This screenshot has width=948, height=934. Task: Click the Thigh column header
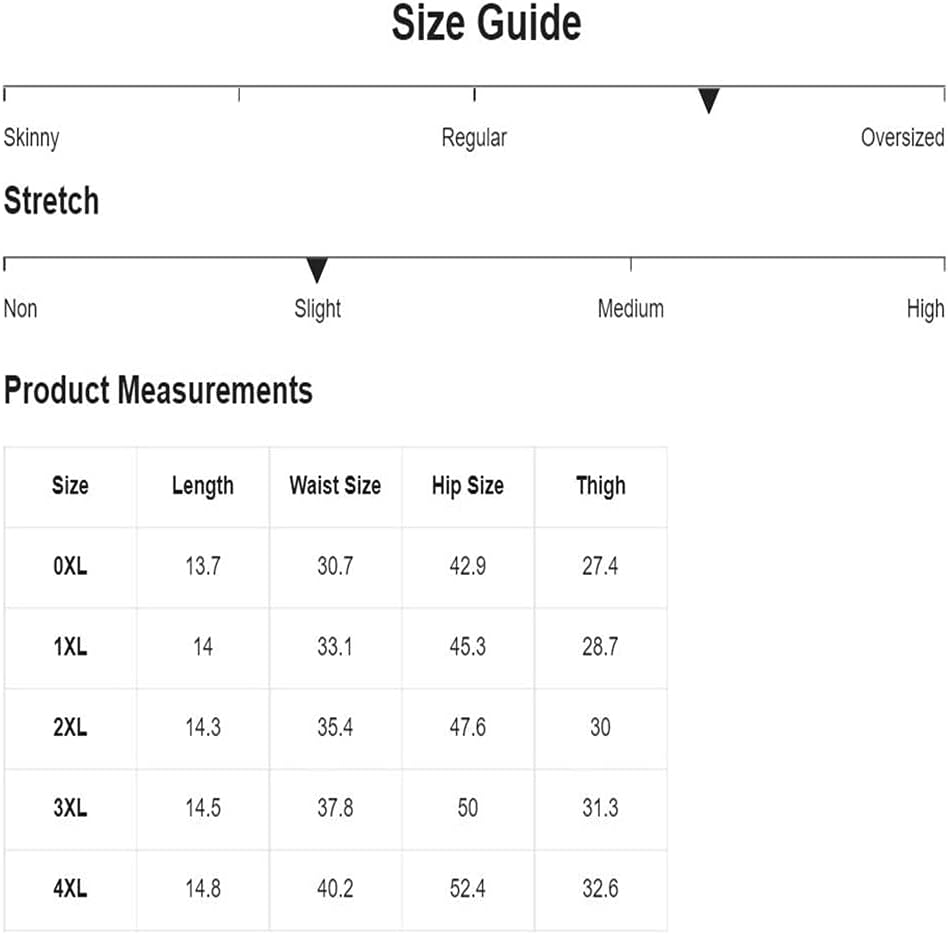pyautogui.click(x=600, y=487)
